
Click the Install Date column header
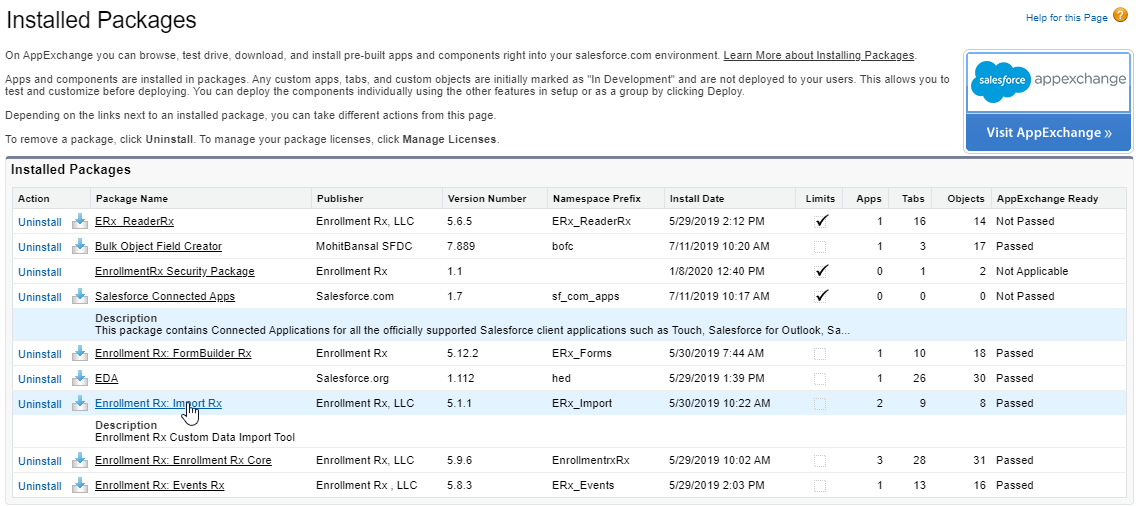pos(697,199)
